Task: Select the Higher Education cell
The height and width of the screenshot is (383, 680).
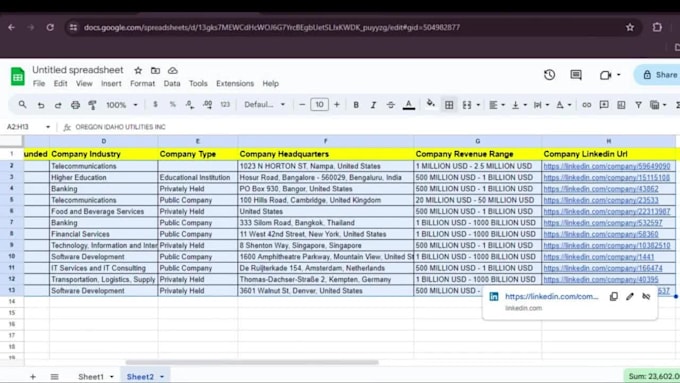Action: pos(104,177)
